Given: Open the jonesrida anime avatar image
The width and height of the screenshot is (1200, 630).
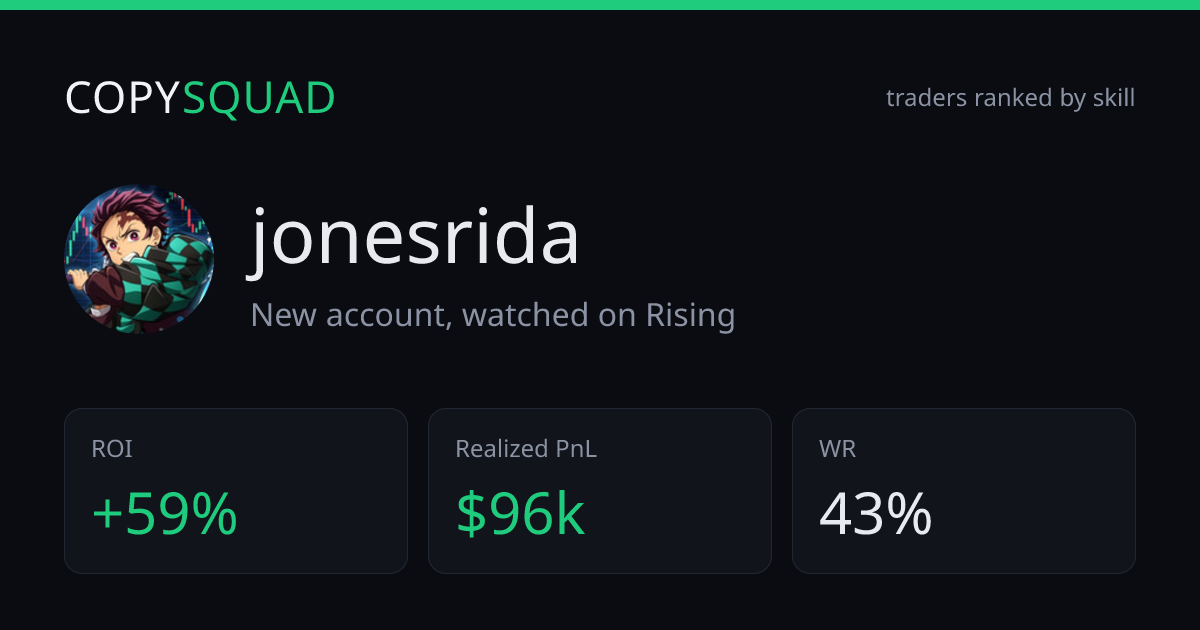Looking at the screenshot, I should tap(139, 259).
